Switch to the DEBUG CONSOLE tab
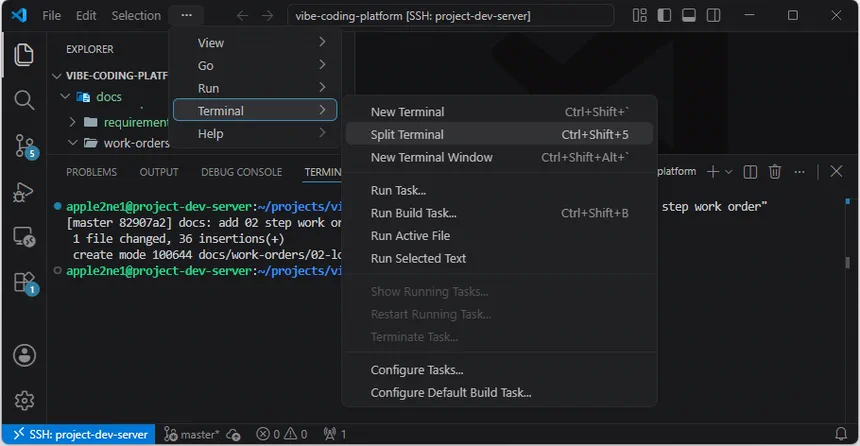860x446 pixels. click(x=241, y=172)
